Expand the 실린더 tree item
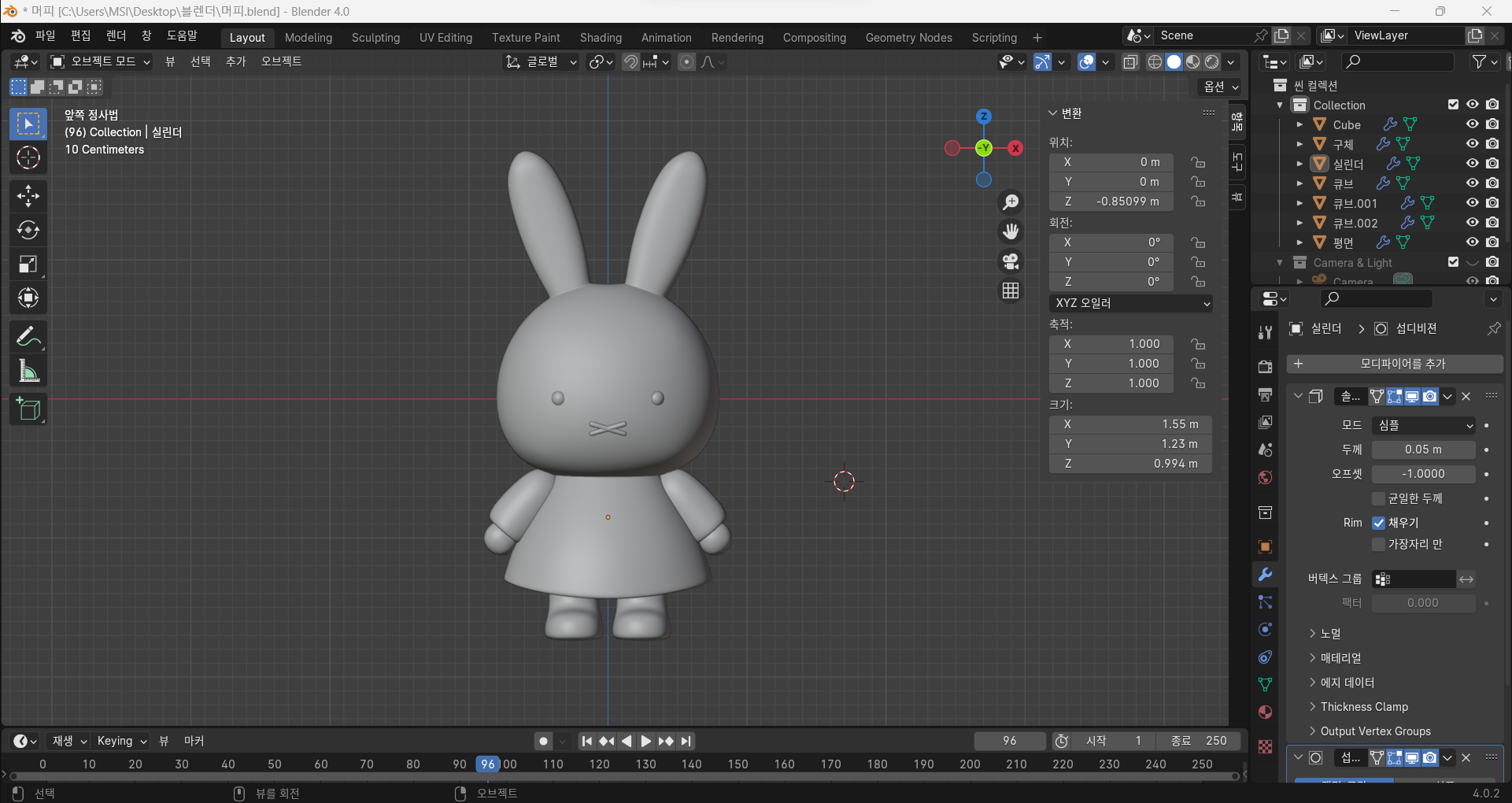The height and width of the screenshot is (803, 1512). coord(1299,164)
